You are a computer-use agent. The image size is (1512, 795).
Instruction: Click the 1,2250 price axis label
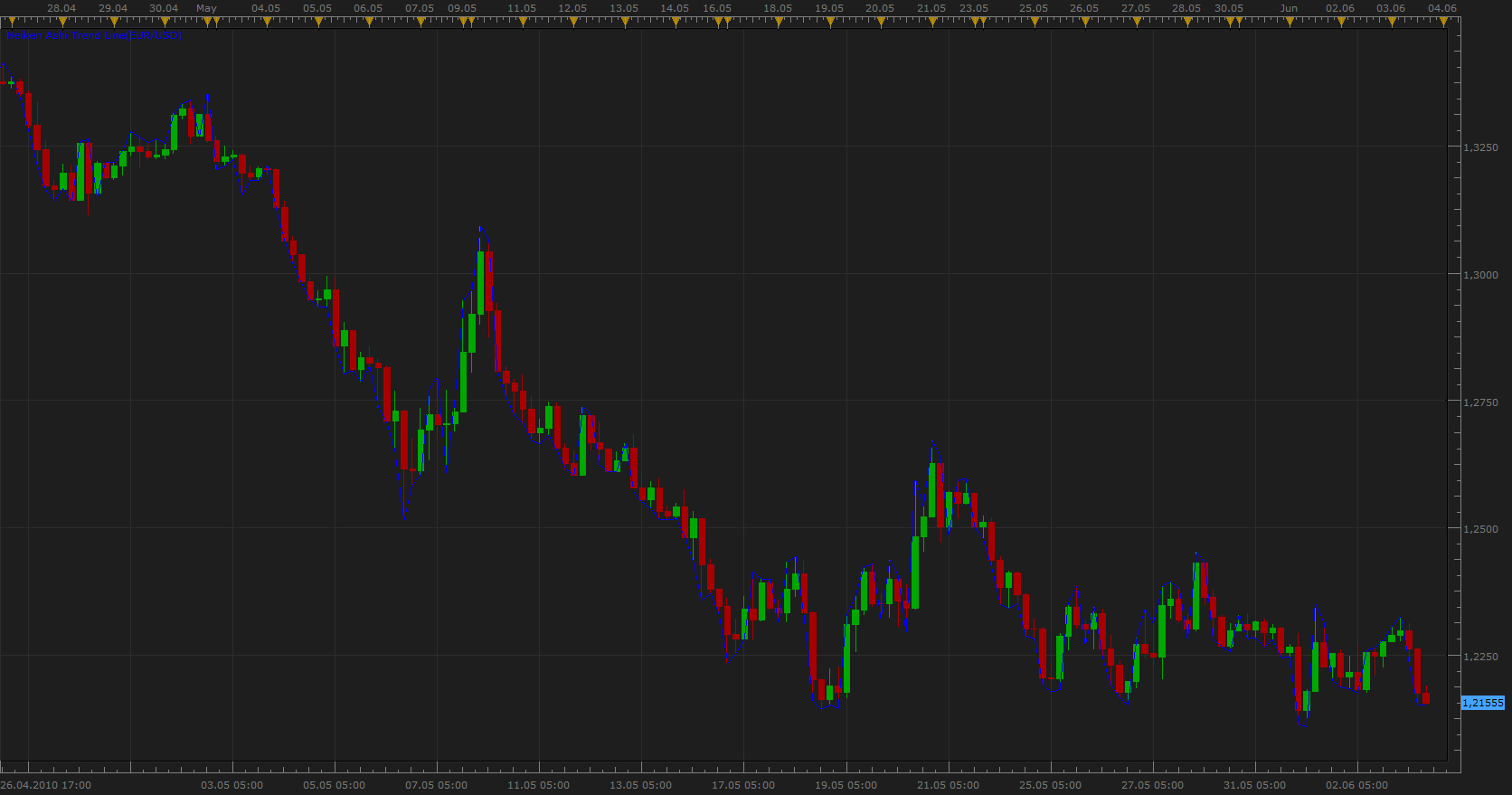point(1480,657)
